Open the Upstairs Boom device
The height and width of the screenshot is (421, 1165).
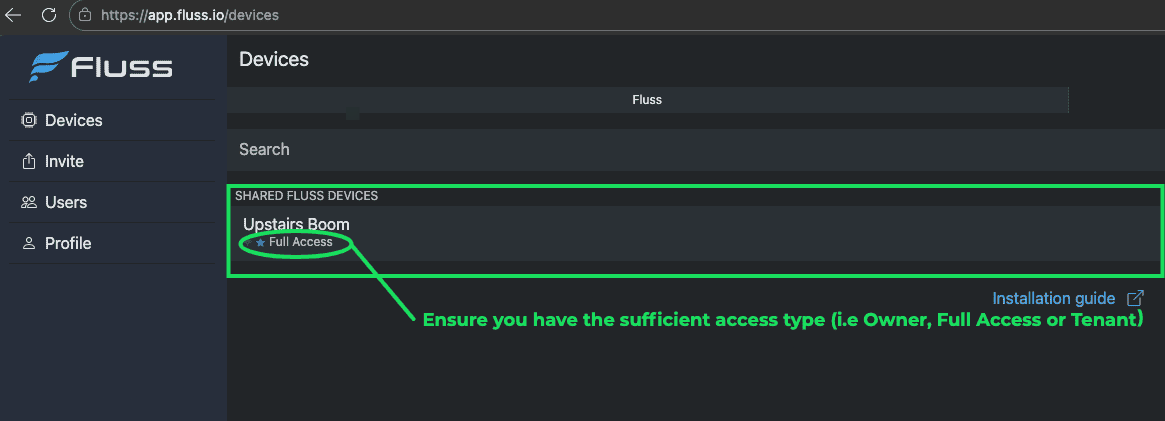click(296, 224)
